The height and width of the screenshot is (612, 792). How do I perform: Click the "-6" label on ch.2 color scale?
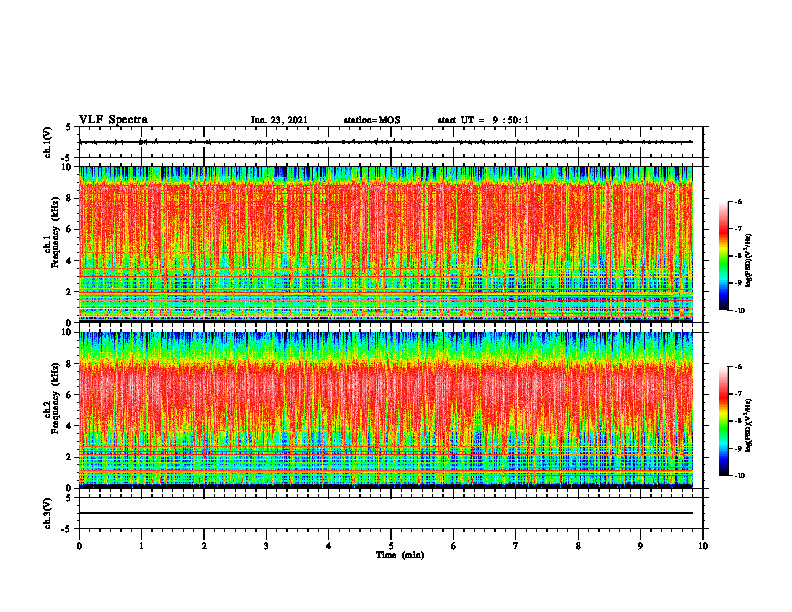(x=738, y=367)
